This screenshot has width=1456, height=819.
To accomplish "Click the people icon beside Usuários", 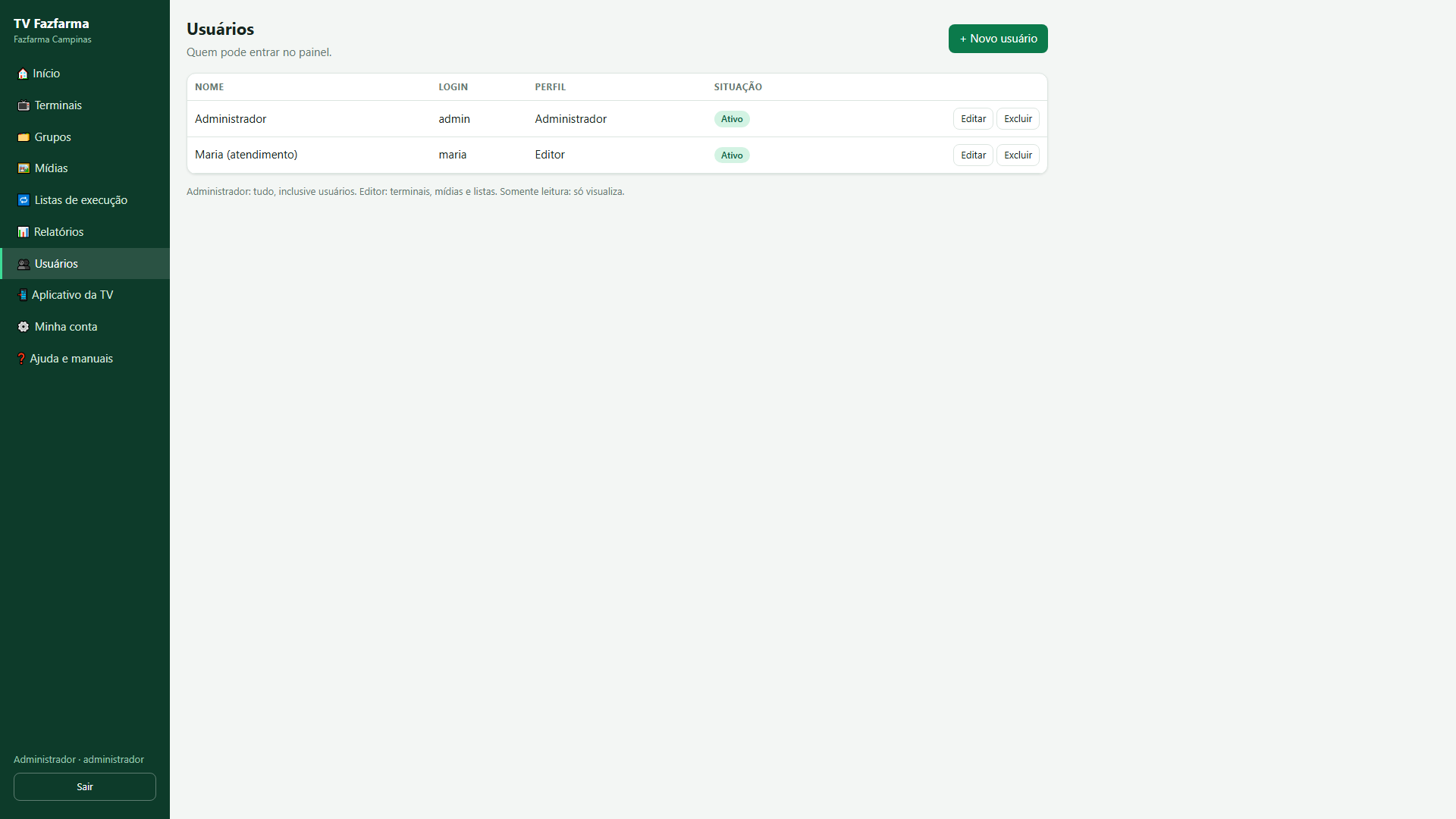I will click(24, 264).
